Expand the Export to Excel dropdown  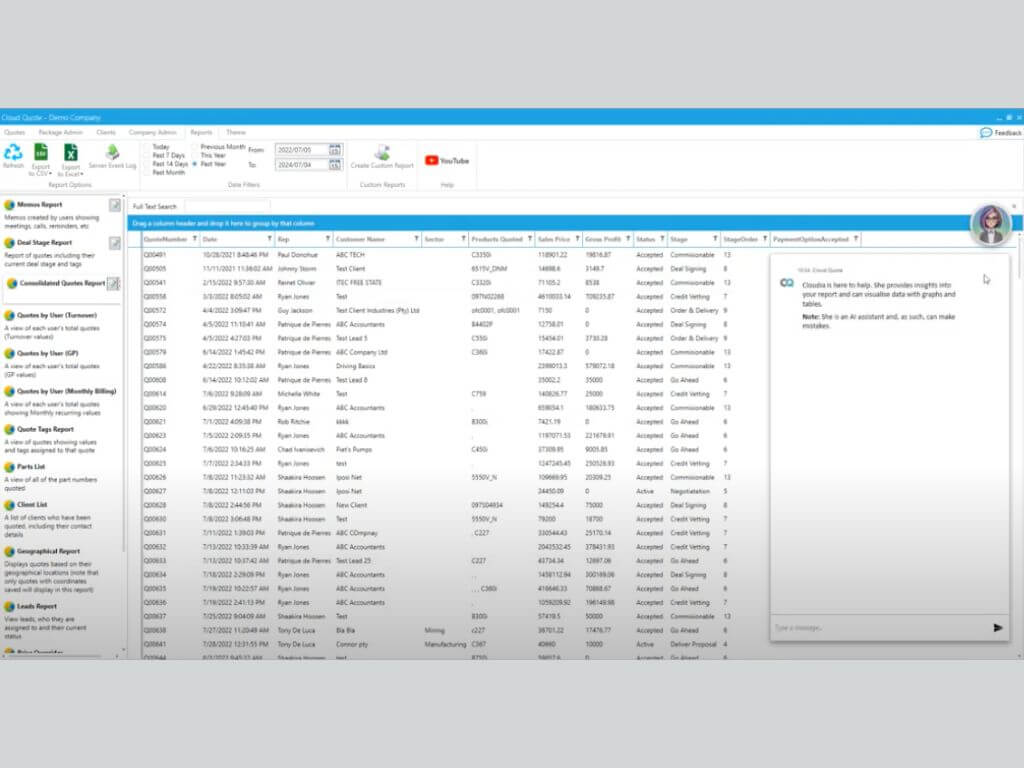click(71, 173)
